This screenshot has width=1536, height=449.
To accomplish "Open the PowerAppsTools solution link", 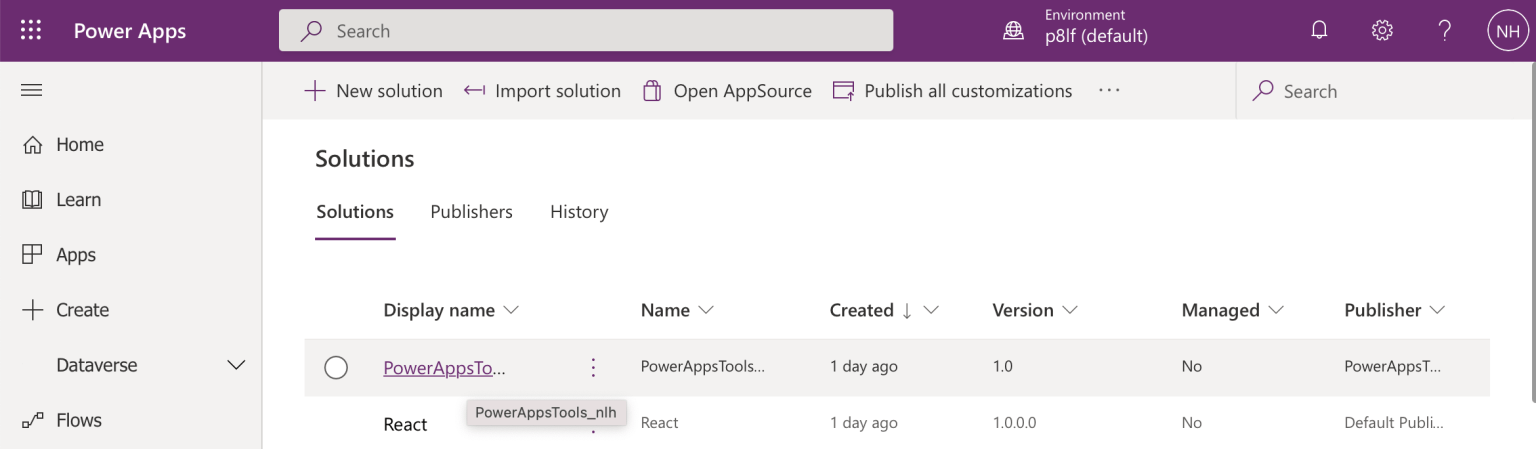I will point(444,367).
